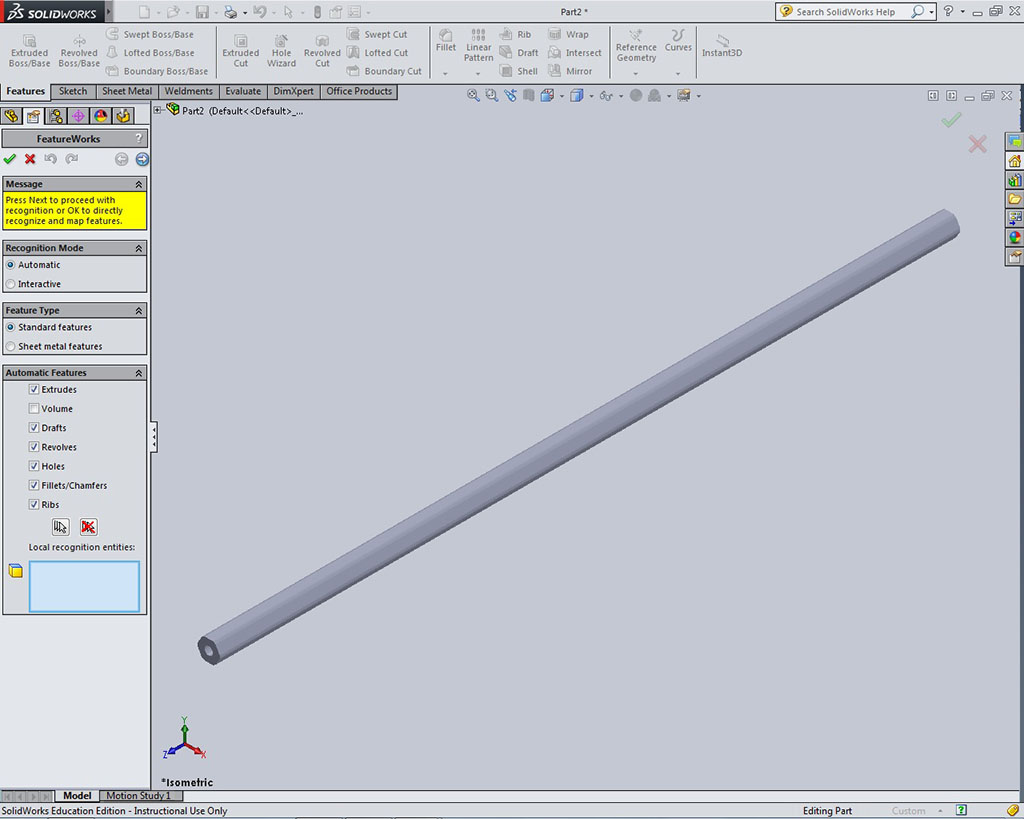Open the Curves dropdown arrow

(678, 73)
